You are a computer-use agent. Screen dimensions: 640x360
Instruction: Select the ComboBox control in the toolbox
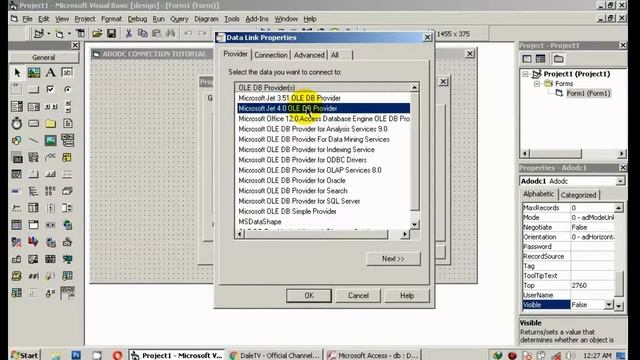point(17,107)
